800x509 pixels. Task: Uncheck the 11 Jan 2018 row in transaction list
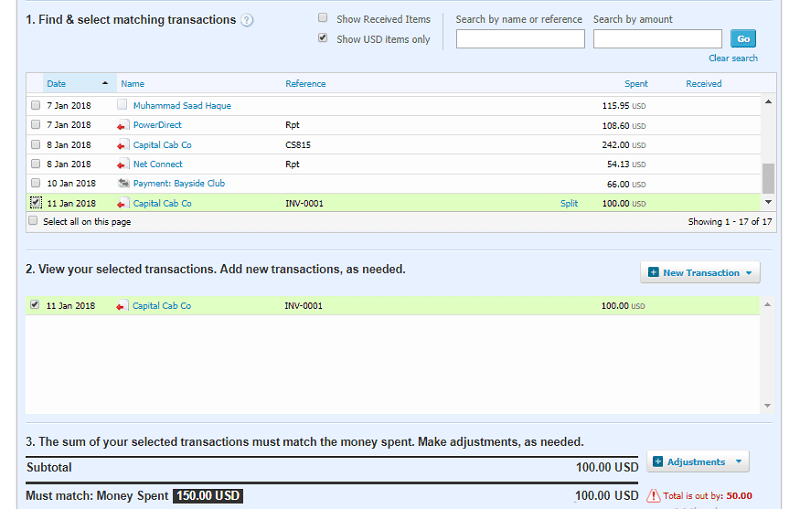coord(35,202)
